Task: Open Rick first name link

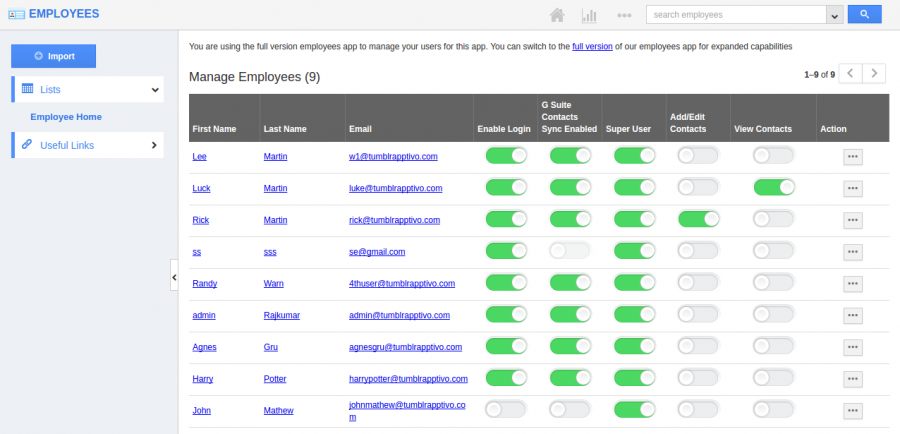Action: click(x=200, y=220)
